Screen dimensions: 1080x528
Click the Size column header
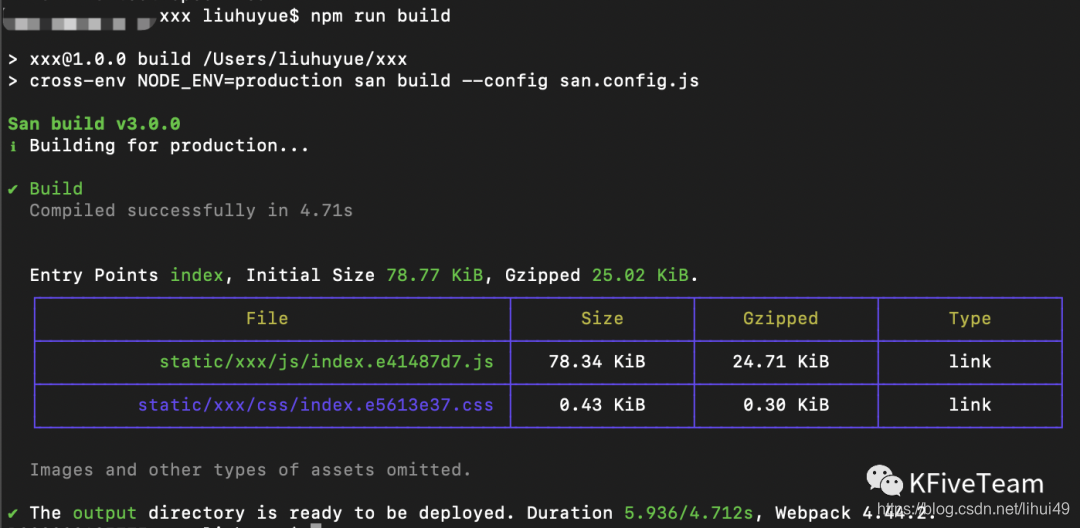click(602, 319)
